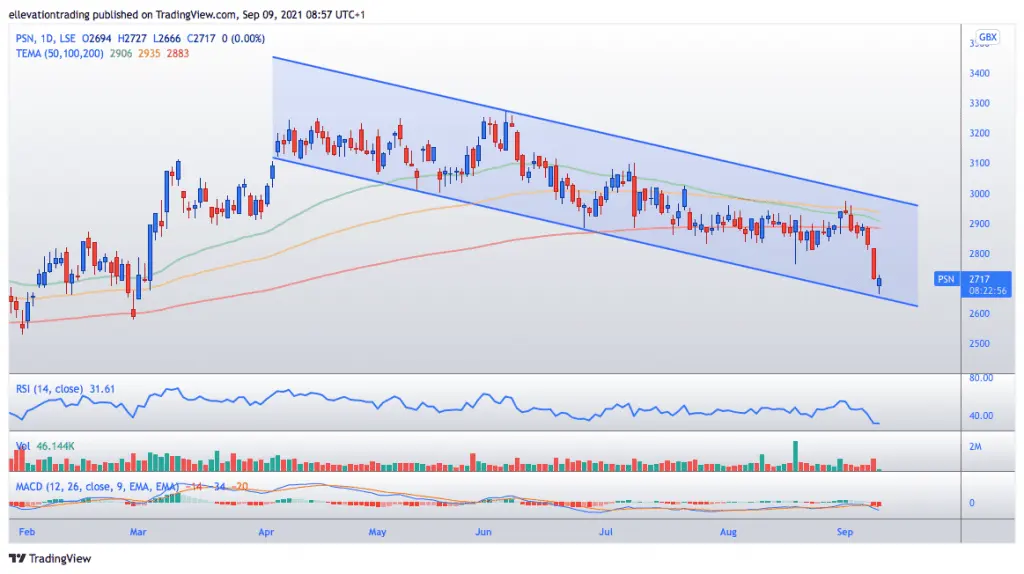
Task: Click the Feb label on time axis
Action: point(27,532)
